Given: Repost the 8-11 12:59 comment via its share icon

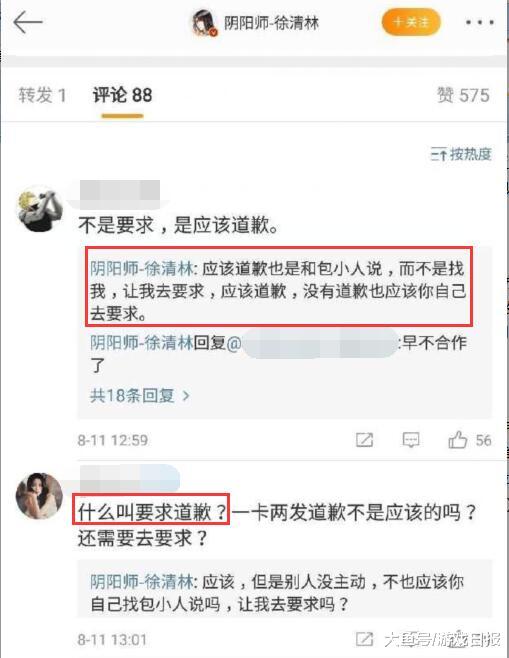Looking at the screenshot, I should click(x=364, y=440).
